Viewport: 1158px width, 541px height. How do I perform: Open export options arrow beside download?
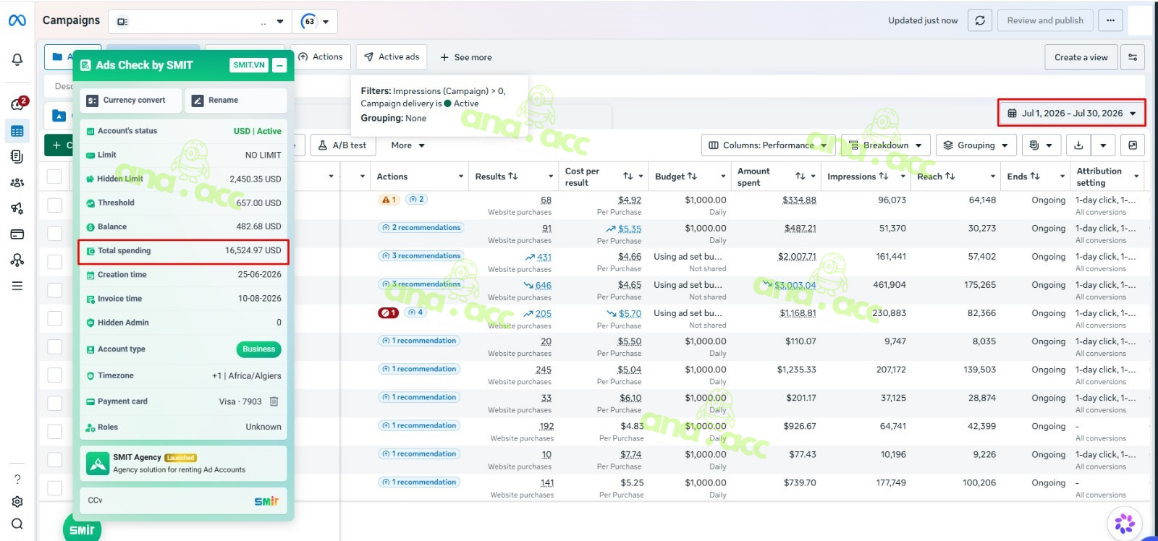pyautogui.click(x=1103, y=145)
